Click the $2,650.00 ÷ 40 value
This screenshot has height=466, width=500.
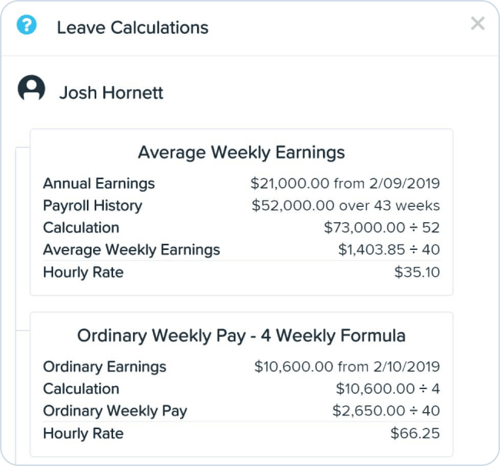tap(386, 411)
